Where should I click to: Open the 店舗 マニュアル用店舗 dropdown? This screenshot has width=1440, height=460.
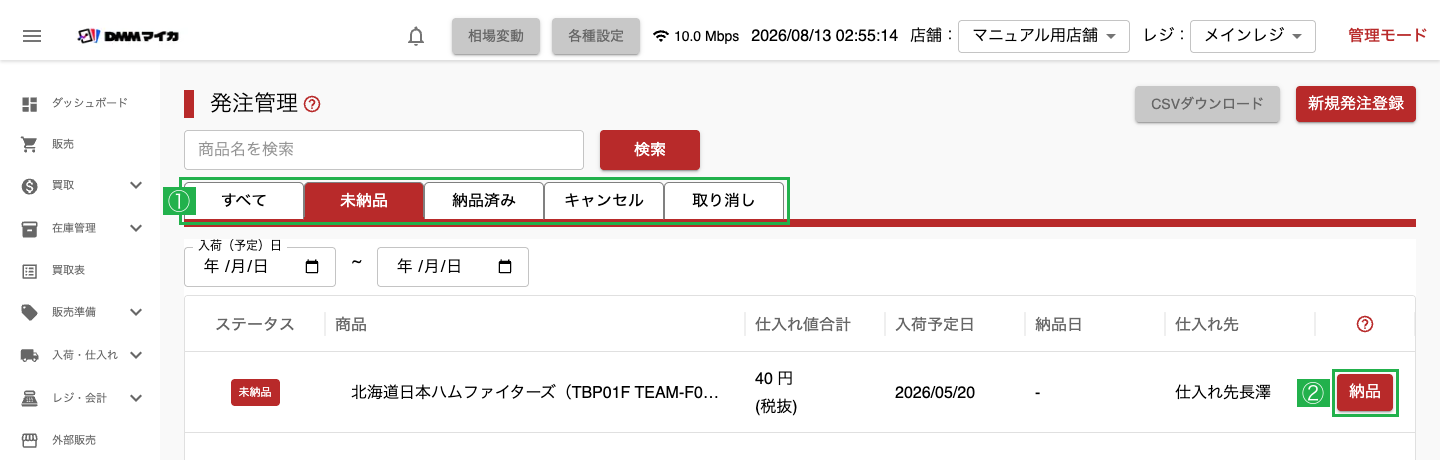point(1044,36)
